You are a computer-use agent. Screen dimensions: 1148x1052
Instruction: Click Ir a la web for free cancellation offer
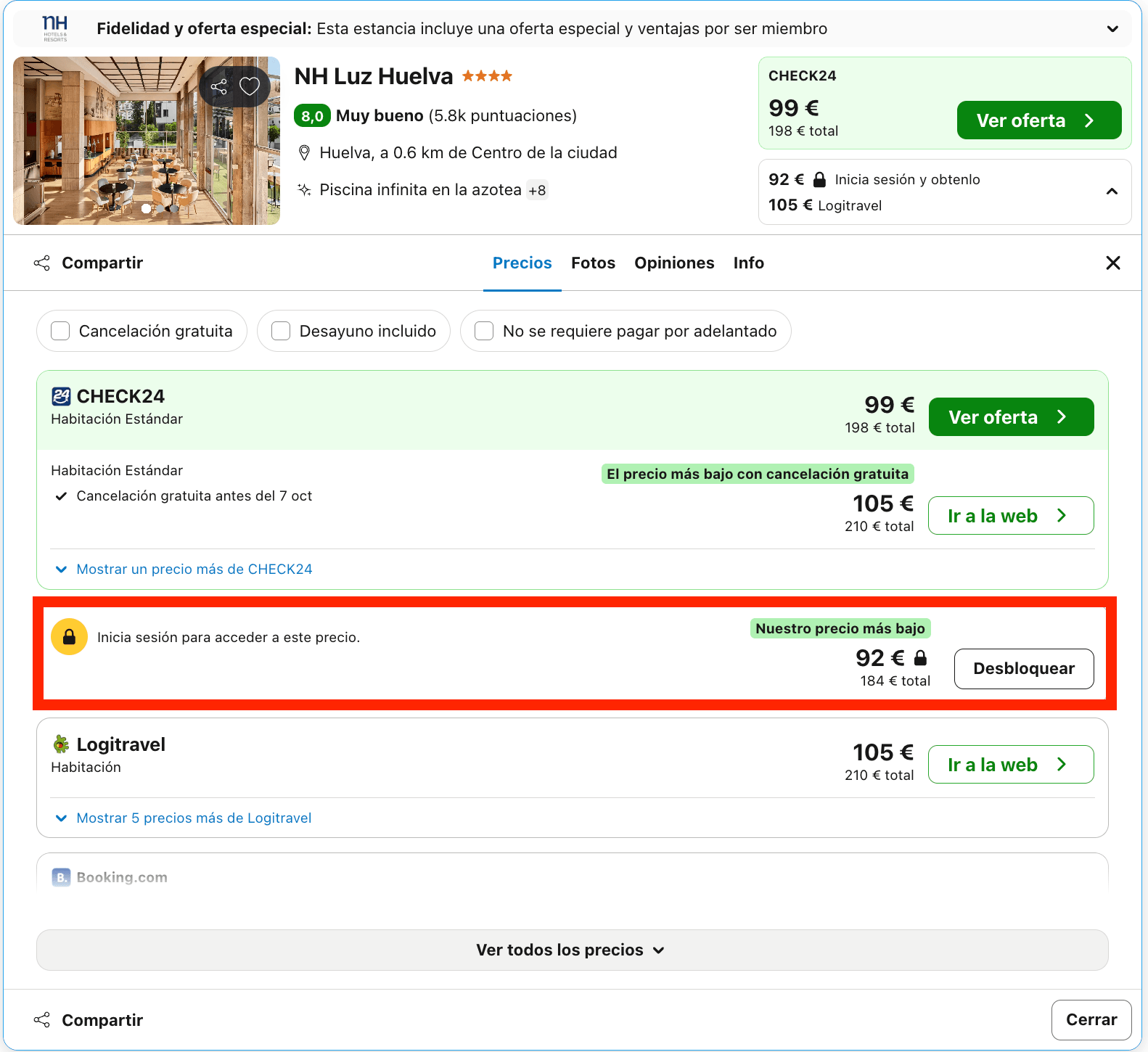pos(1011,516)
